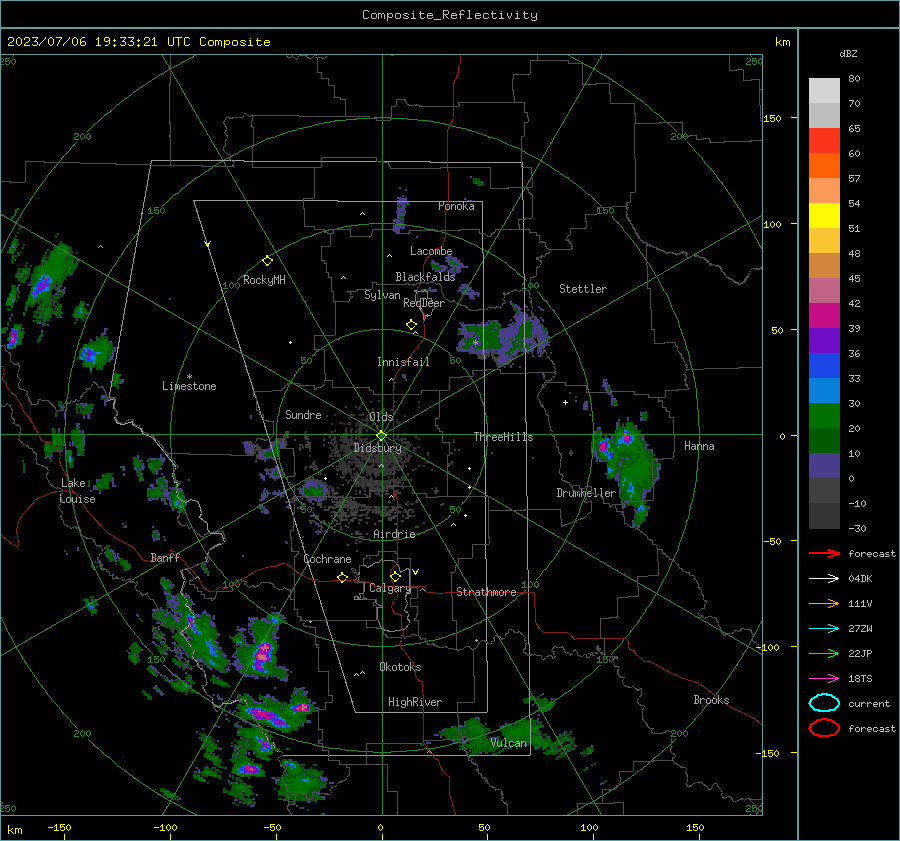Click the red forecast ellipse legend icon
The width and height of the screenshot is (900, 841).
click(x=824, y=728)
